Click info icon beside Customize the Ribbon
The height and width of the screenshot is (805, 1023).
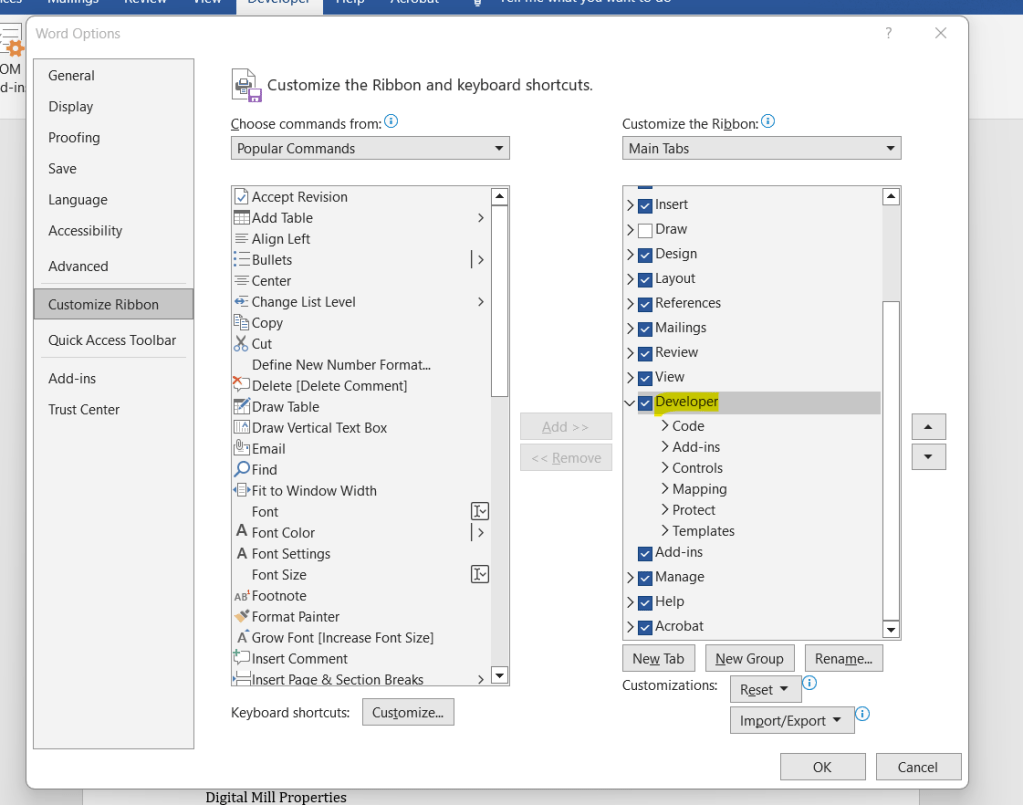click(768, 121)
